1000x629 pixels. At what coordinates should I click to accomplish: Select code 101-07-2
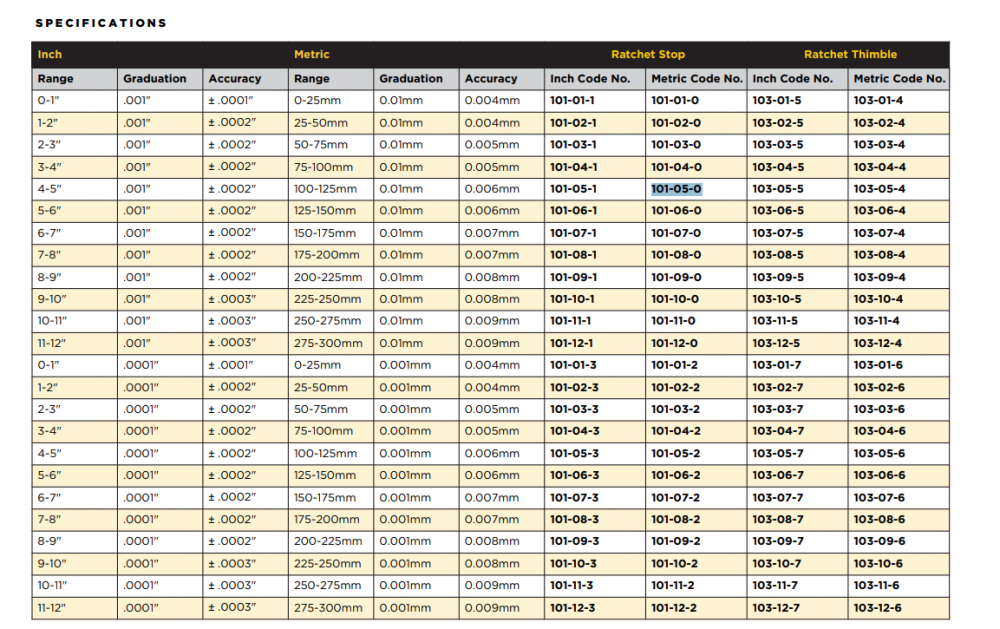(x=676, y=498)
